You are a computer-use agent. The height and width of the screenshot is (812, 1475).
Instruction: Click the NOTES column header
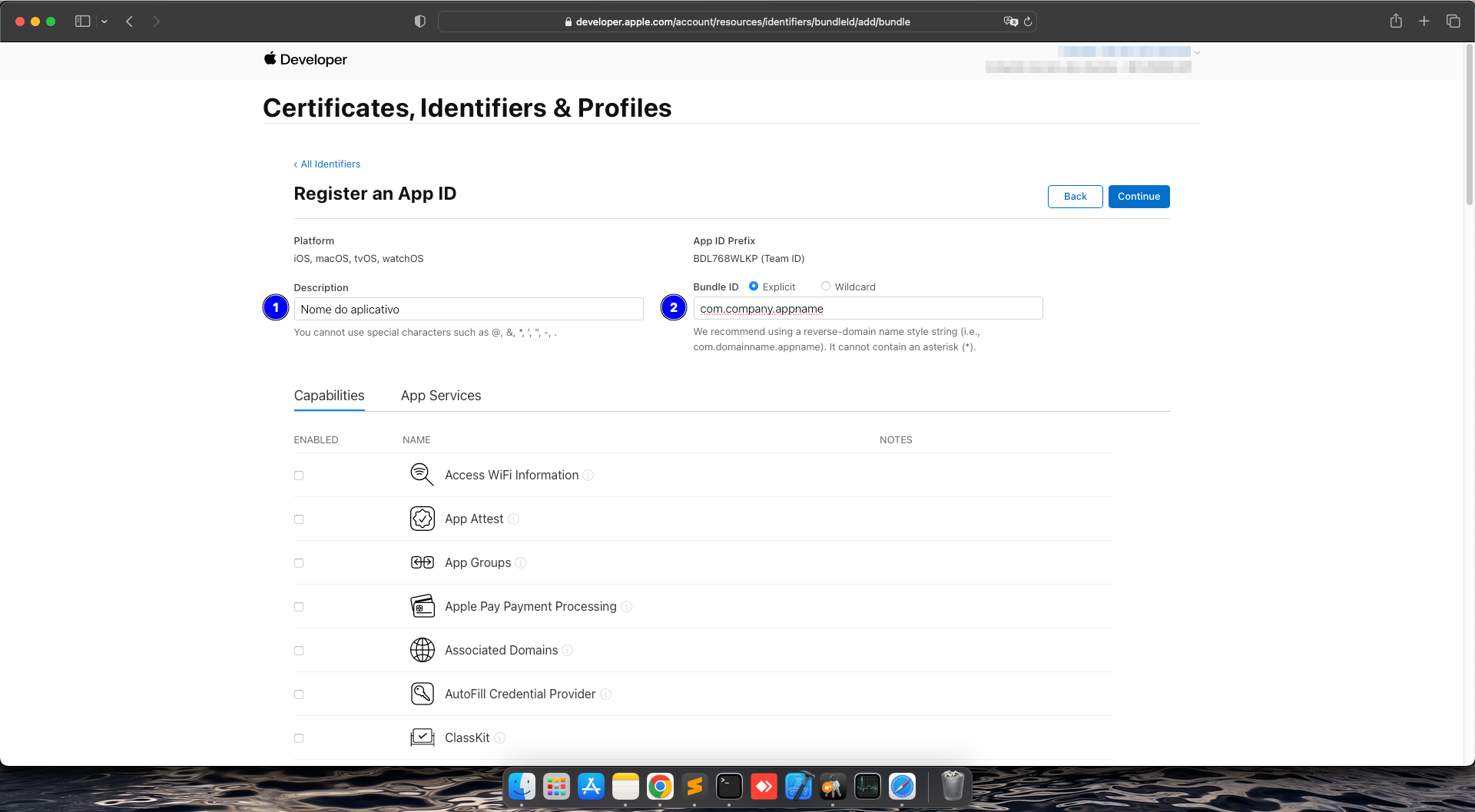point(896,440)
